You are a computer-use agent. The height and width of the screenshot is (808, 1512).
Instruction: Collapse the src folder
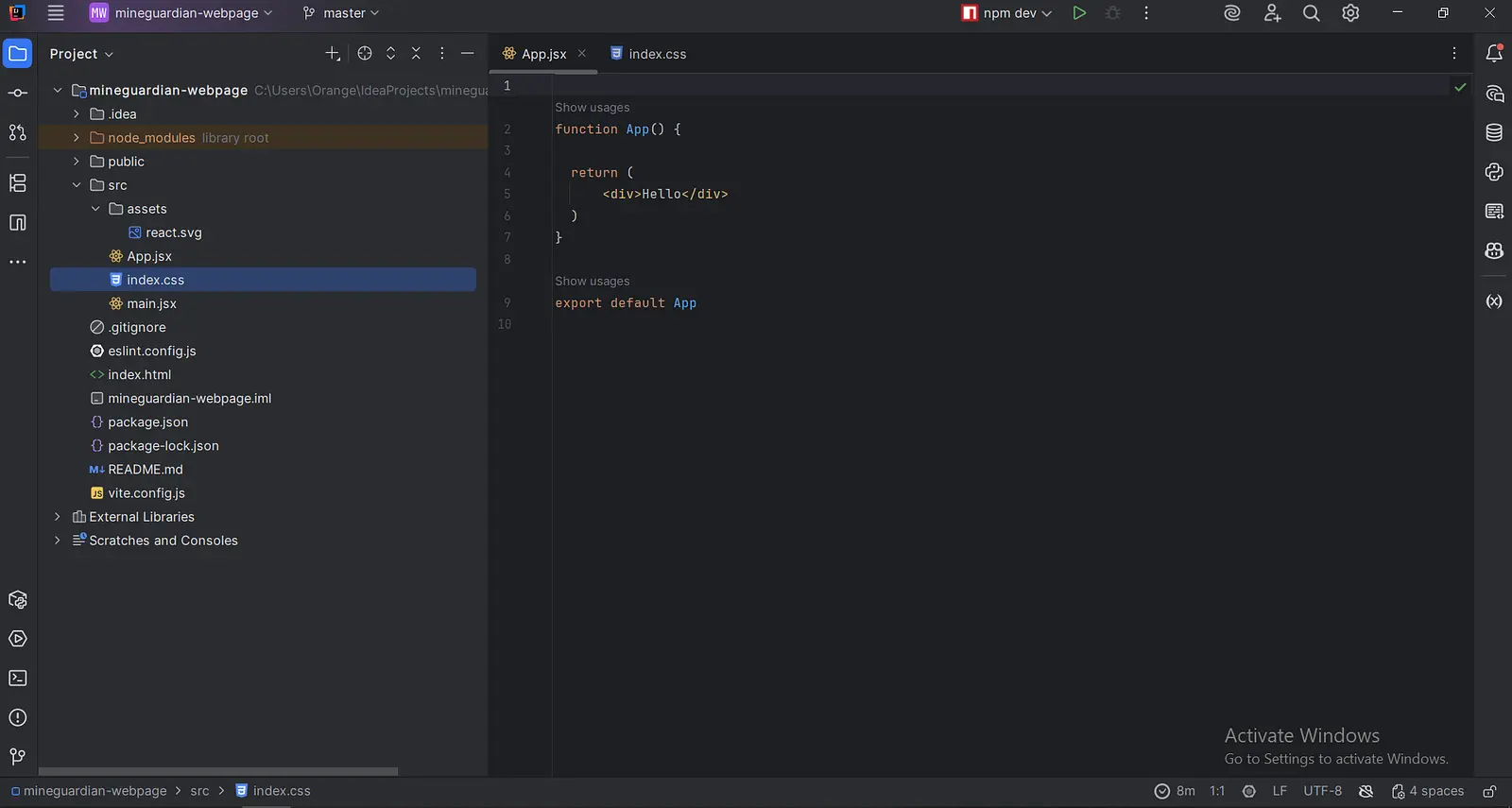pyautogui.click(x=77, y=185)
